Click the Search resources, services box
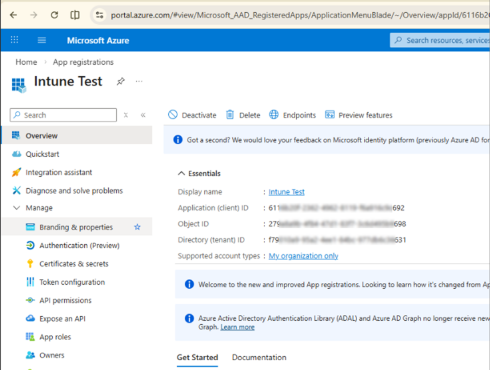Image resolution: width=490 pixels, height=370 pixels. click(440, 40)
